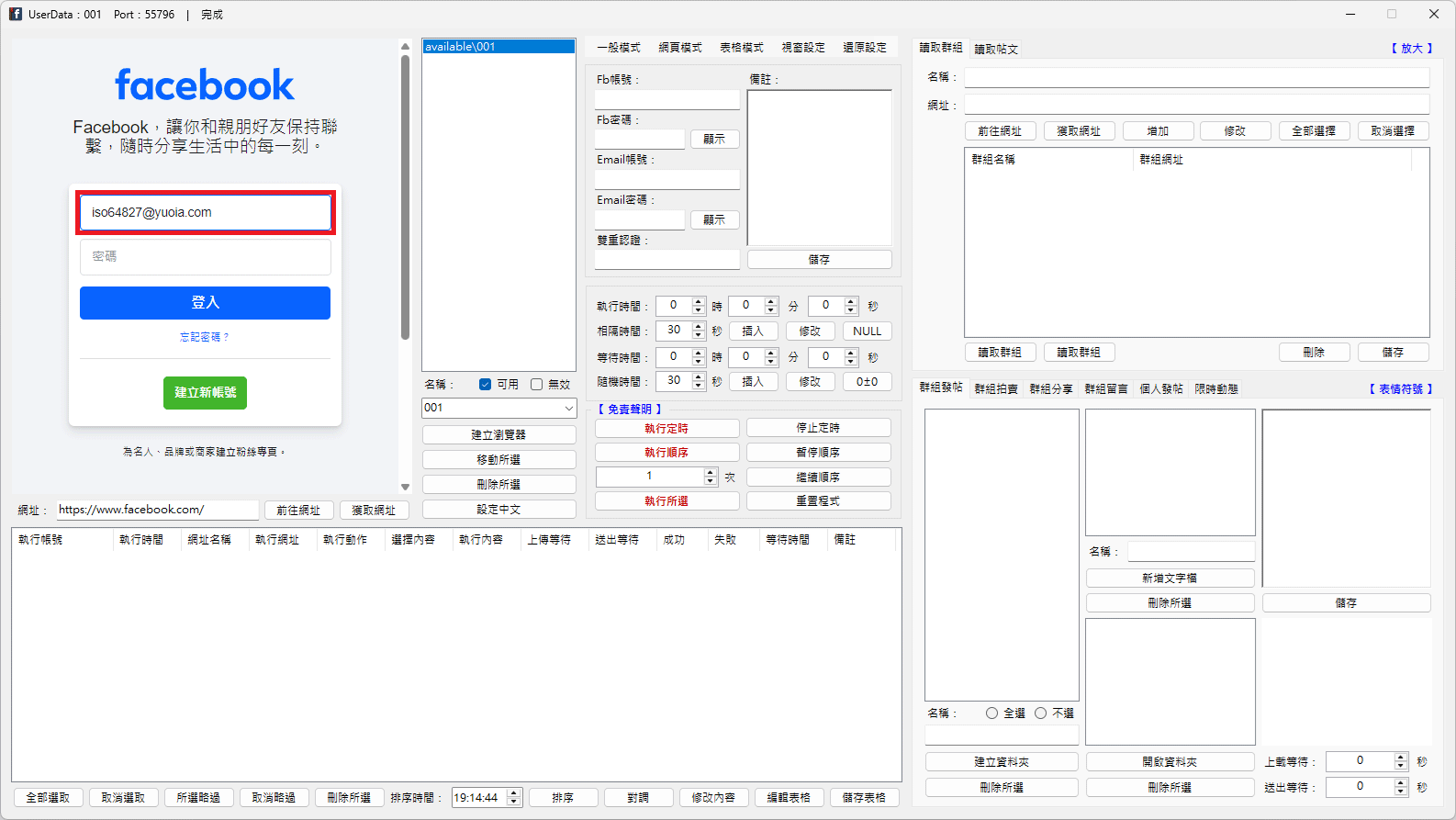
Task: Toggle the 可用 checkbox
Action: point(485,385)
